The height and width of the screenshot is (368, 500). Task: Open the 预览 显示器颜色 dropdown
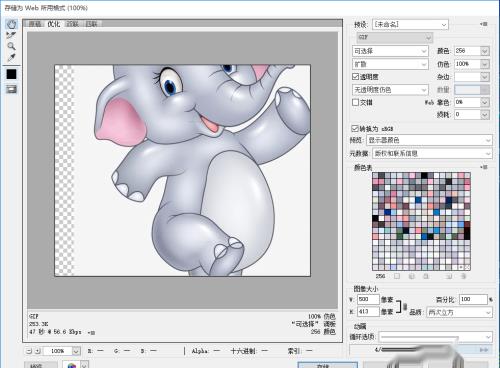[x=429, y=140]
